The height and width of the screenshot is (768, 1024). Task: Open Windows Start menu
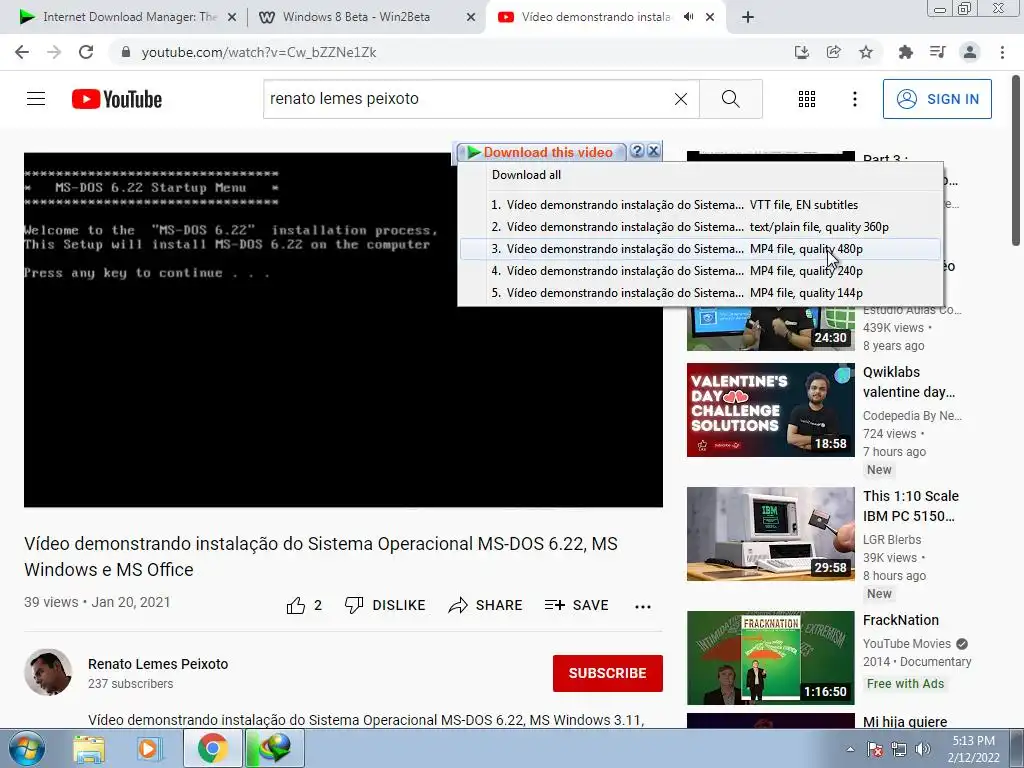tap(26, 749)
